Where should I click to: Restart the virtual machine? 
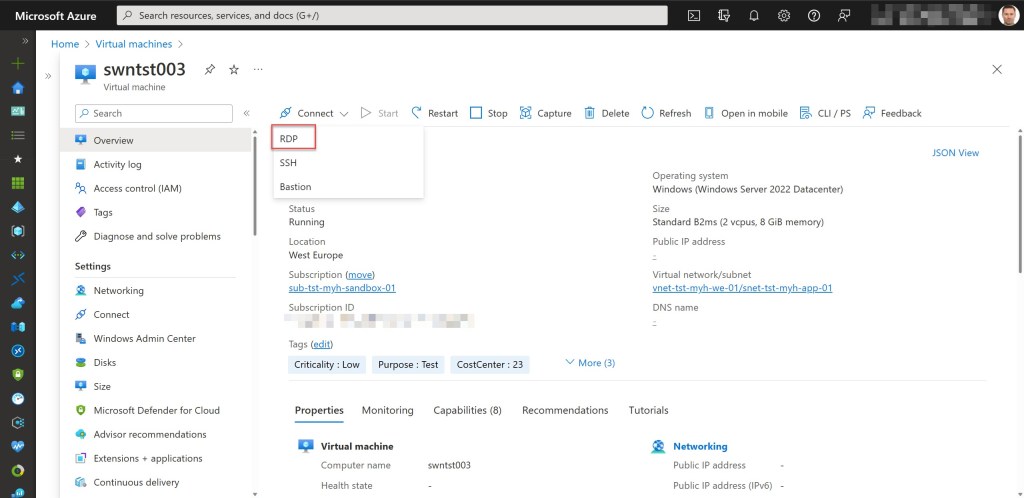(434, 113)
